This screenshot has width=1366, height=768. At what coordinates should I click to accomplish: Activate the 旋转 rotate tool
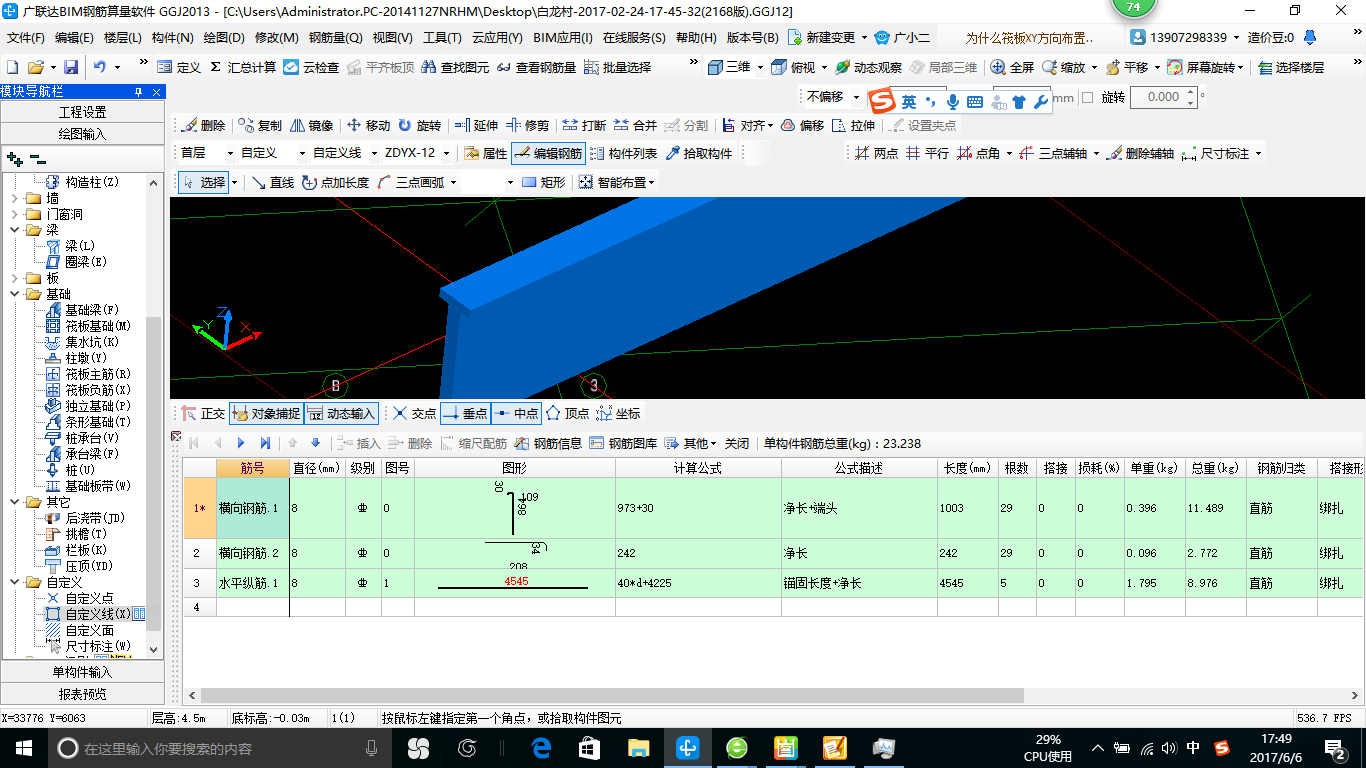click(419, 125)
